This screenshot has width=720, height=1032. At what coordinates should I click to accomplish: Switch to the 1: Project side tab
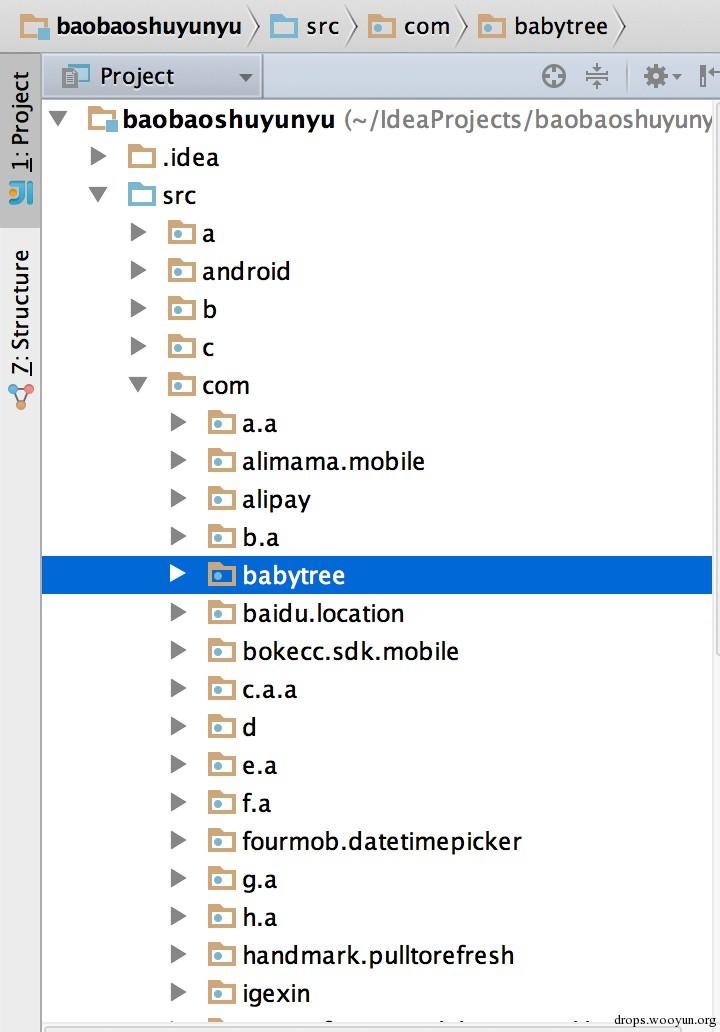(x=20, y=140)
